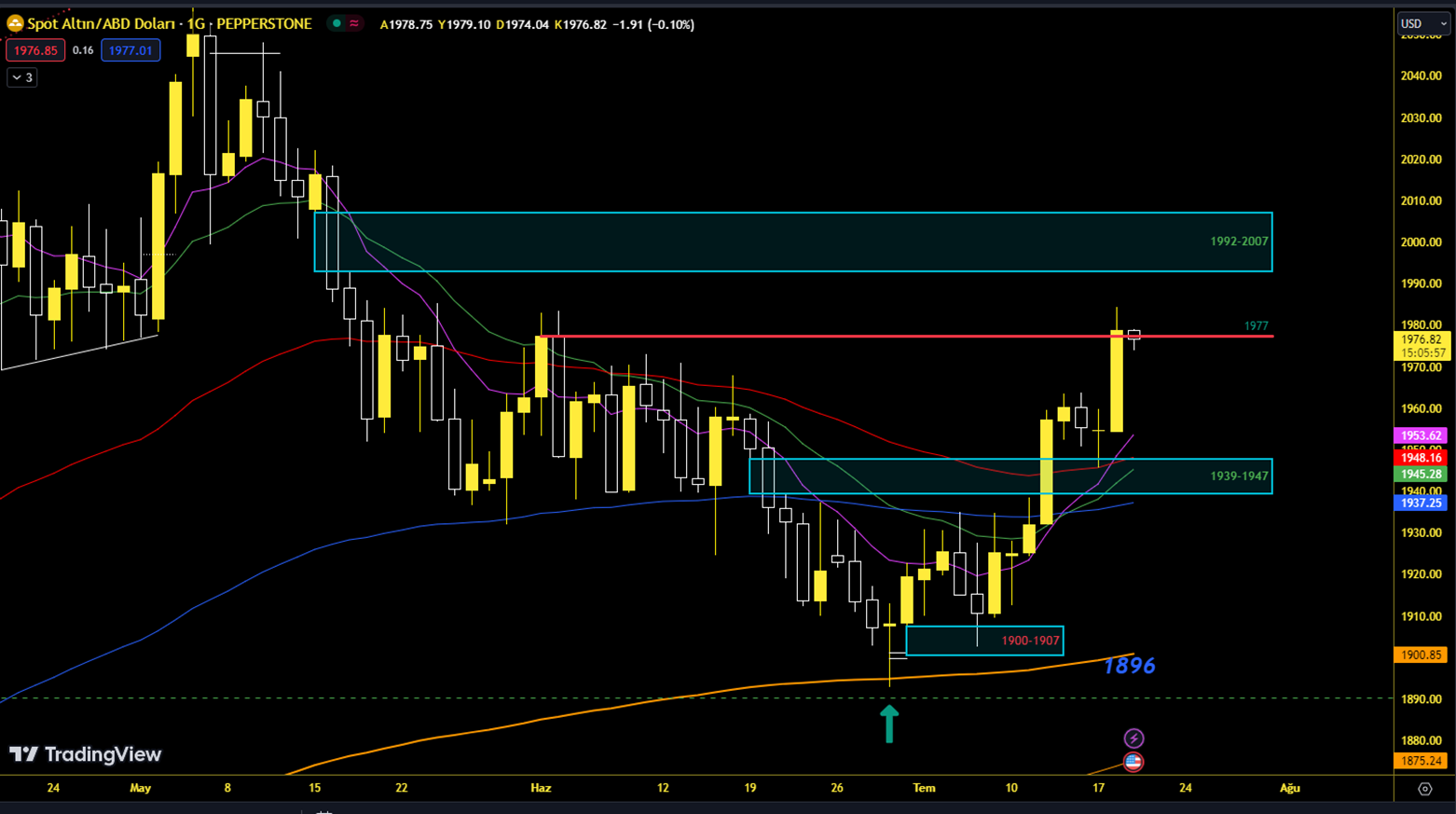Click the 2000.00 price axis label
The width and height of the screenshot is (1456, 814).
[x=1421, y=242]
